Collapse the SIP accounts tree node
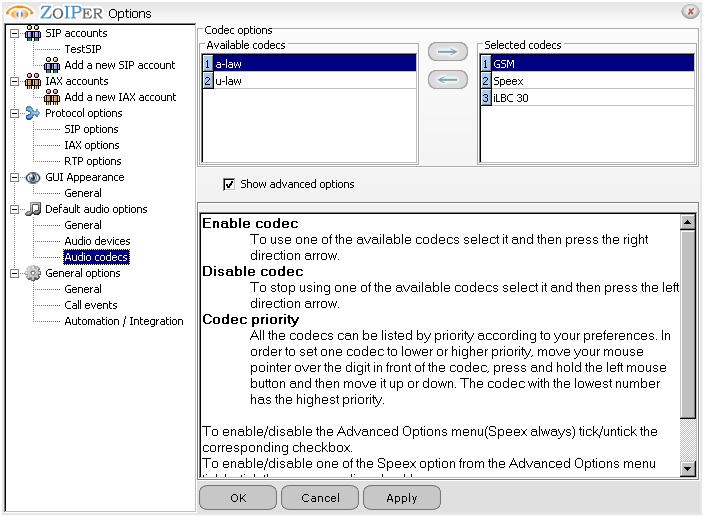Screen dimensions: 704x517 14,33
